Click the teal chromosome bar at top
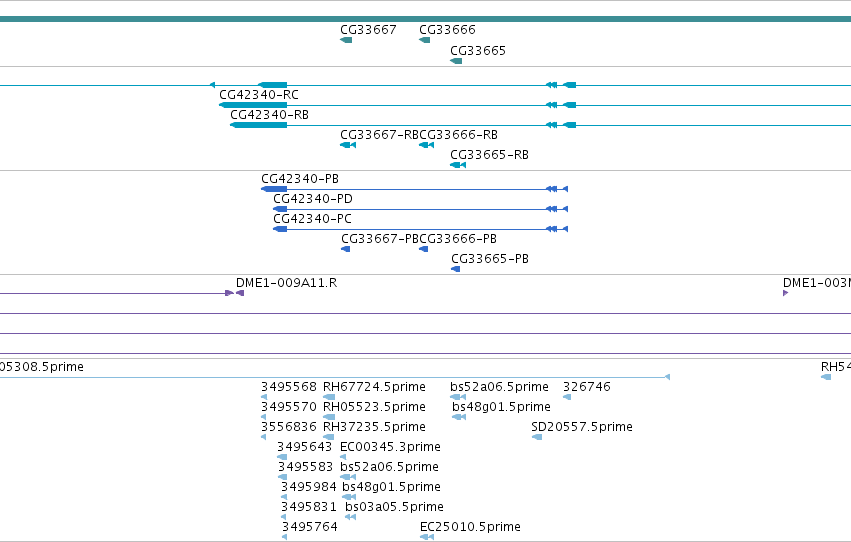851x542 pixels. pos(426,20)
